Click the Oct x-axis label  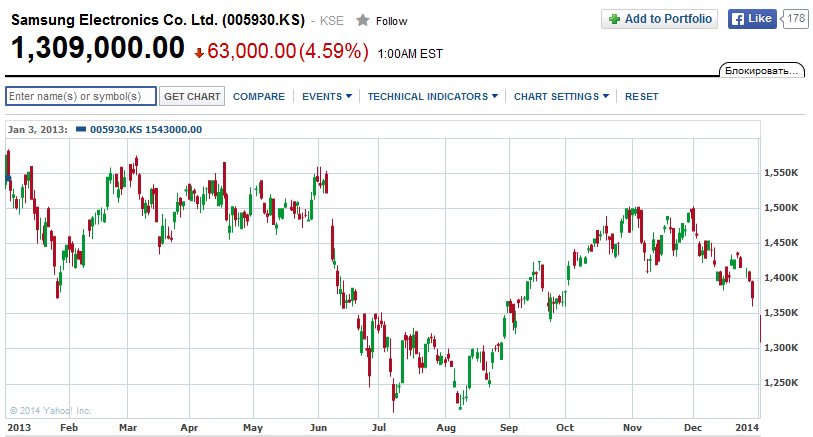click(x=565, y=428)
